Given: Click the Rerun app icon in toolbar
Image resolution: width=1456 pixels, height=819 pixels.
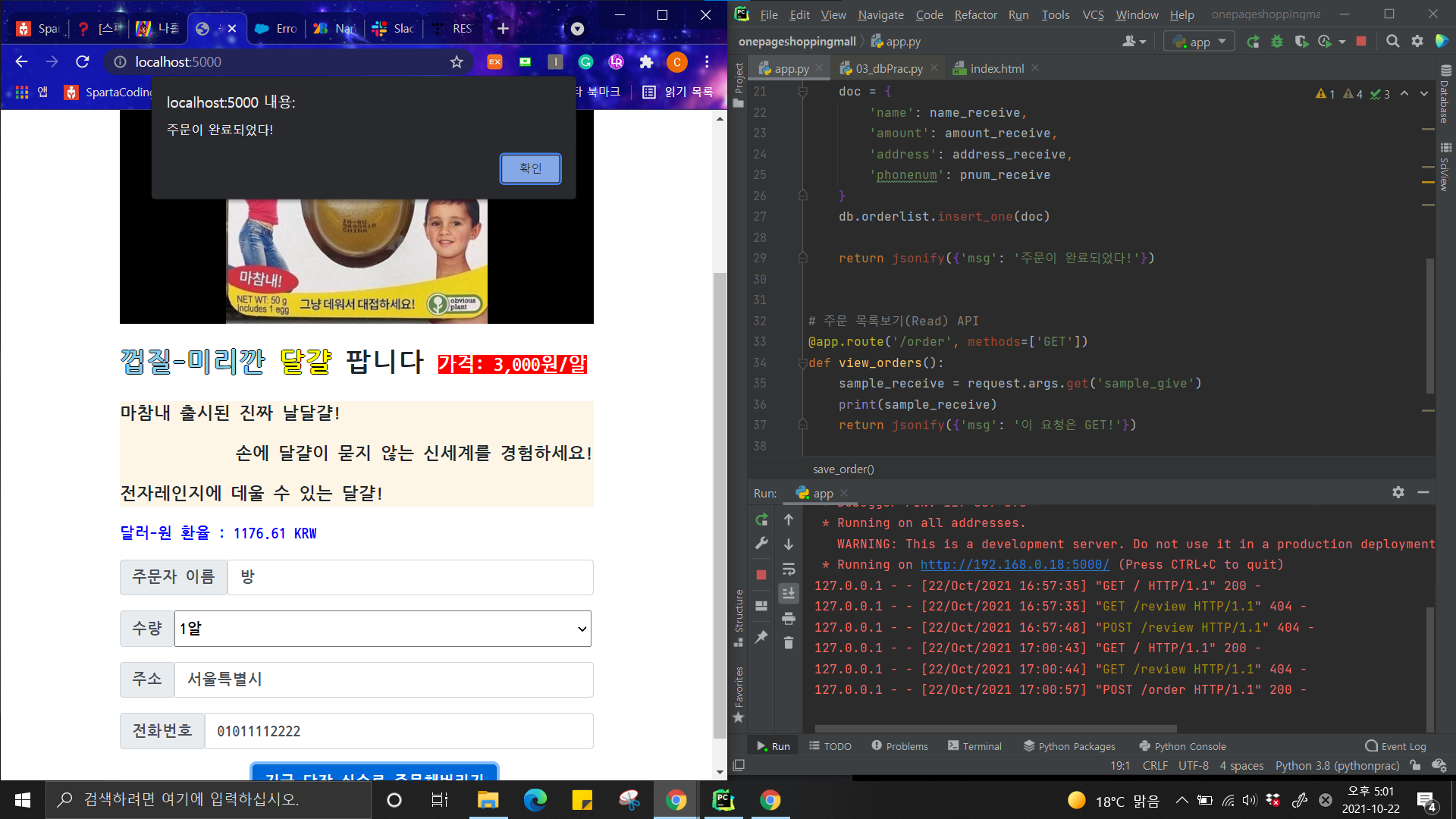Looking at the screenshot, I should (1253, 42).
